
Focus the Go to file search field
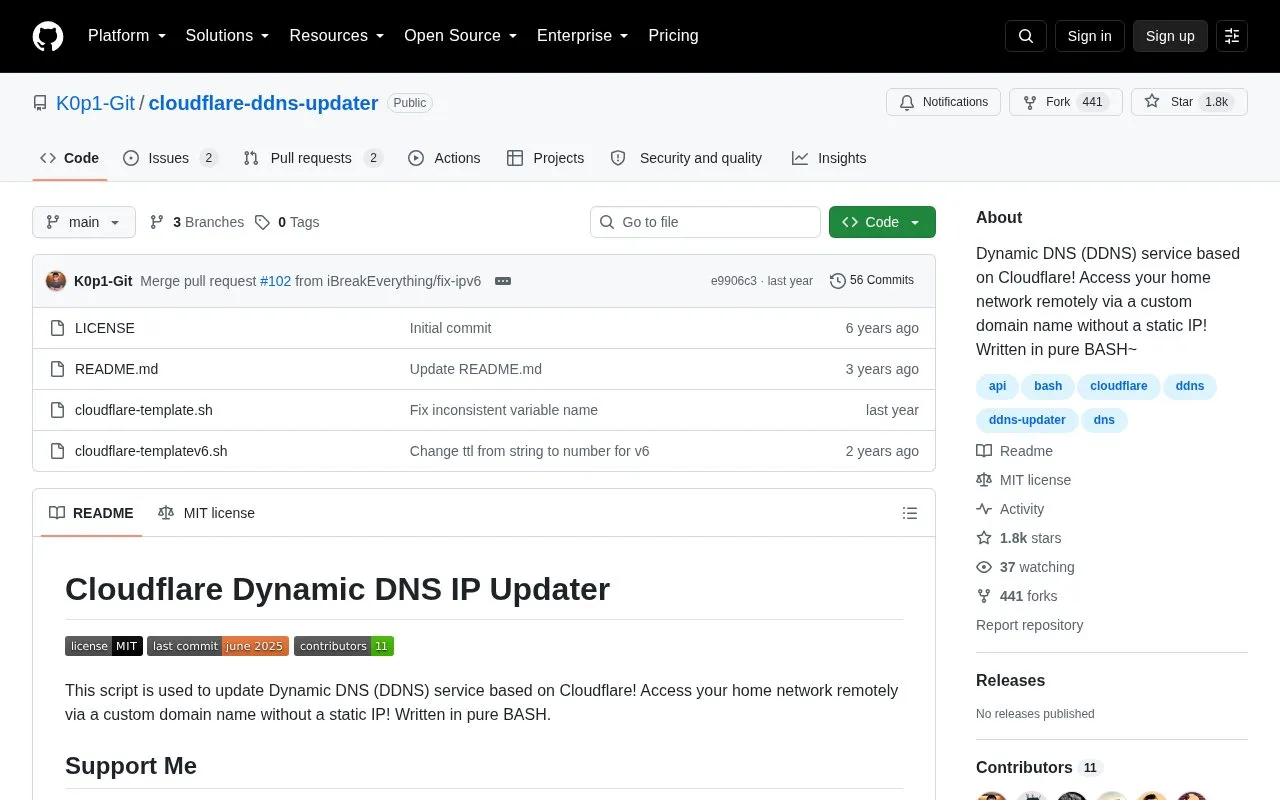click(x=706, y=222)
